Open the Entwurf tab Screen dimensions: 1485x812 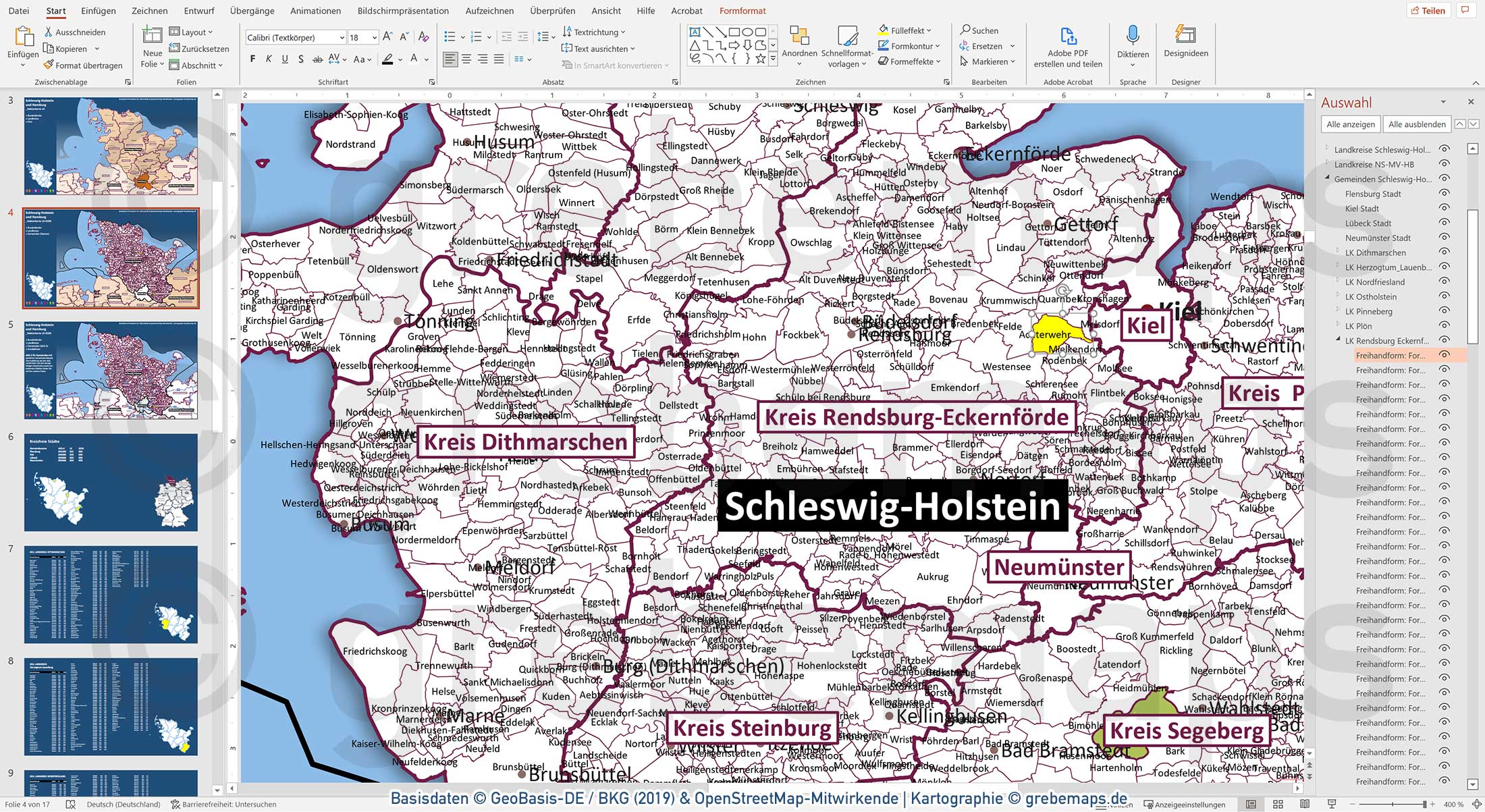199,11
